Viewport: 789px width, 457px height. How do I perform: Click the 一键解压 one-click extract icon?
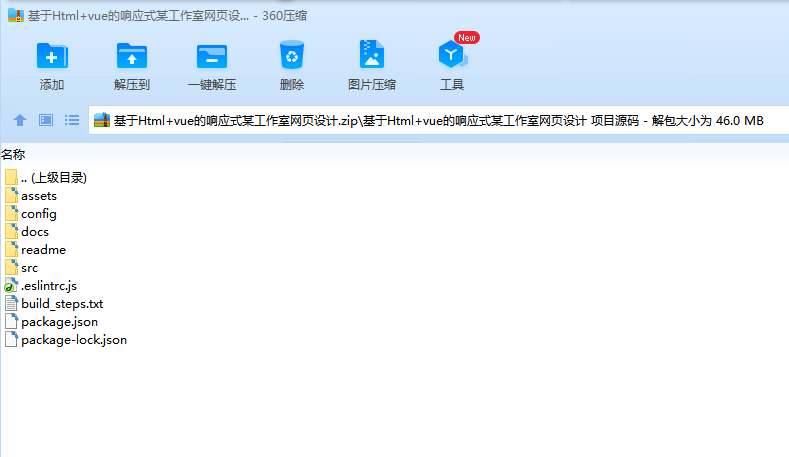tap(212, 55)
